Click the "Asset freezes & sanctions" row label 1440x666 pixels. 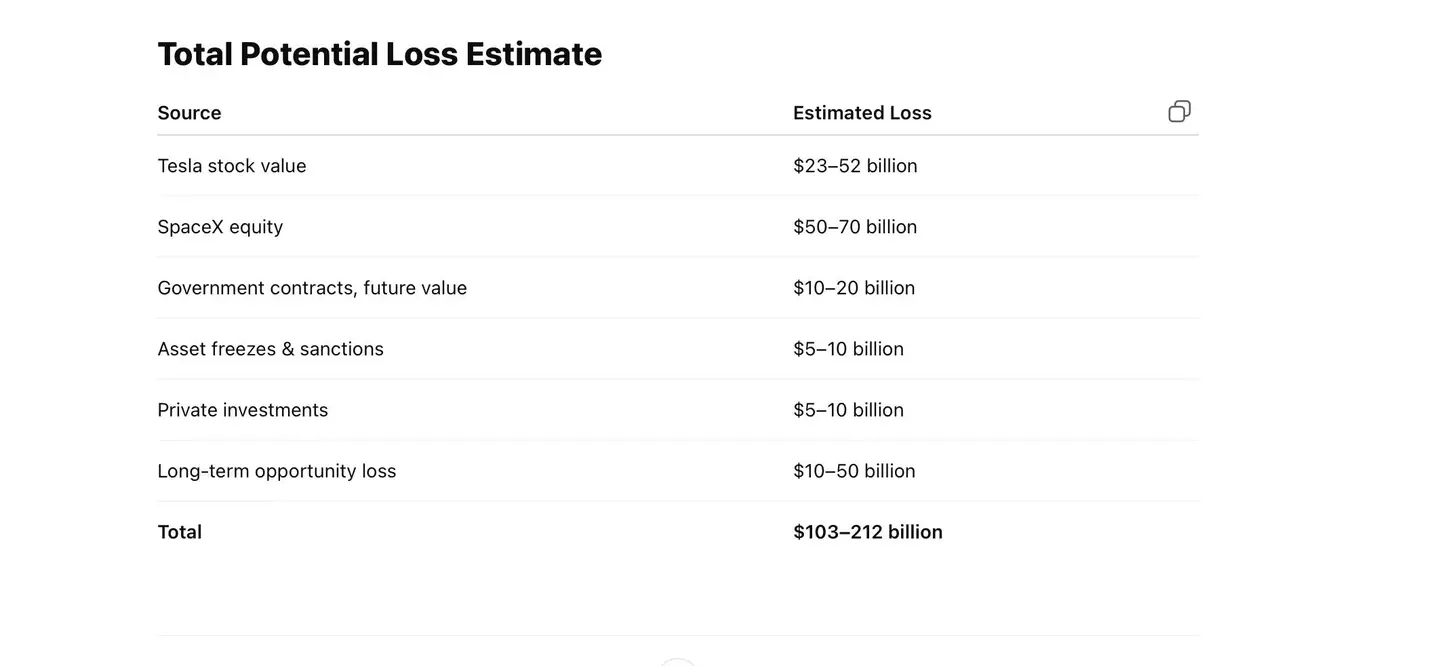pos(270,349)
